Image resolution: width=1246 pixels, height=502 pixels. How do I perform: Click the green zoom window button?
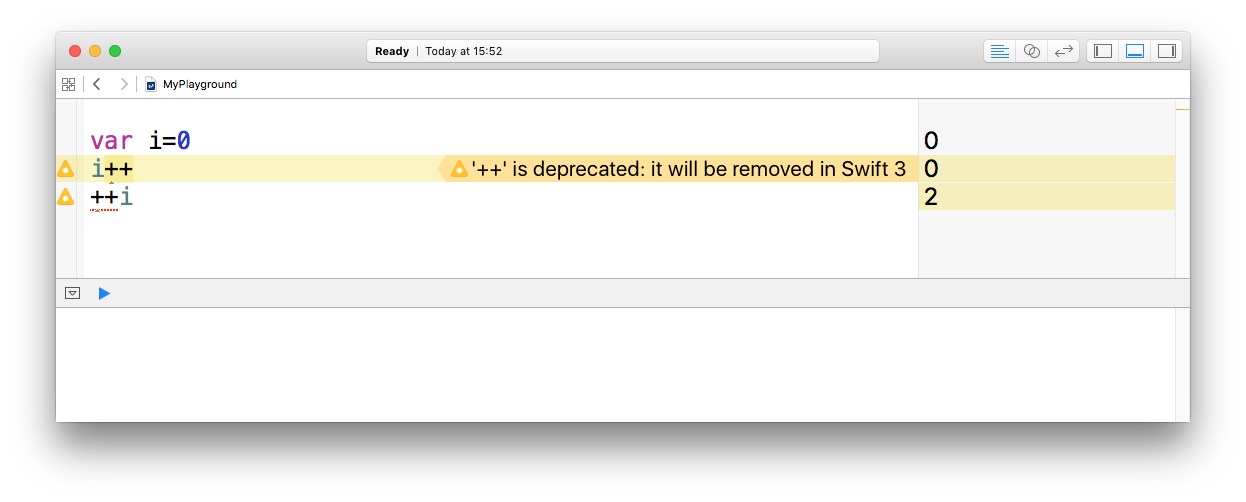[115, 51]
